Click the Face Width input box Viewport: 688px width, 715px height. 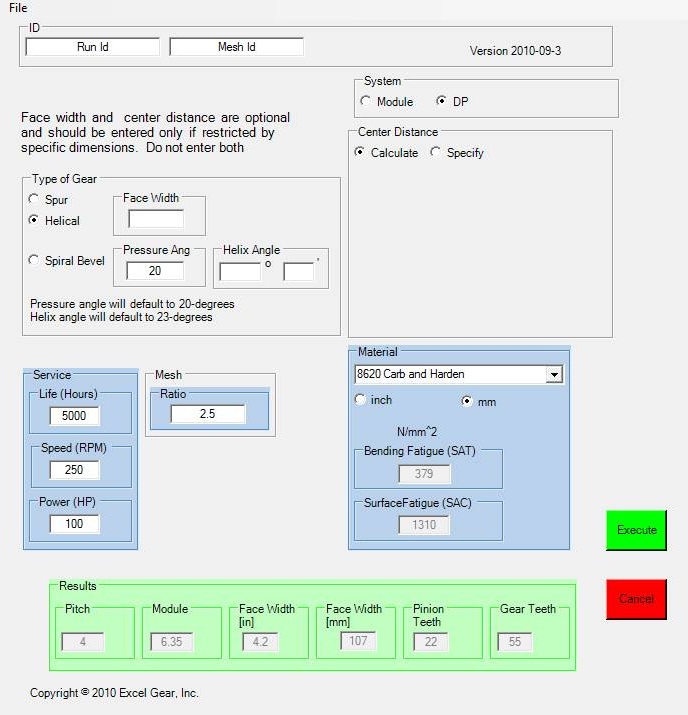[x=155, y=219]
